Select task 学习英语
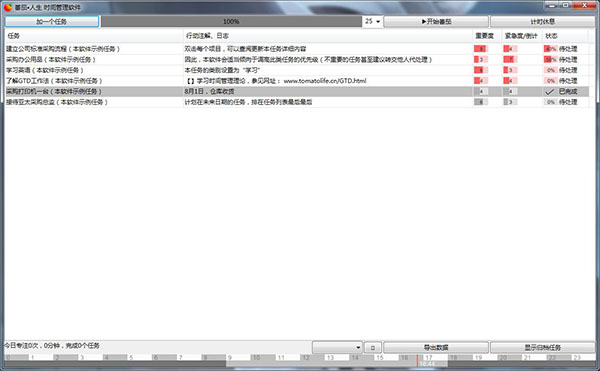The image size is (600, 371). [44, 70]
